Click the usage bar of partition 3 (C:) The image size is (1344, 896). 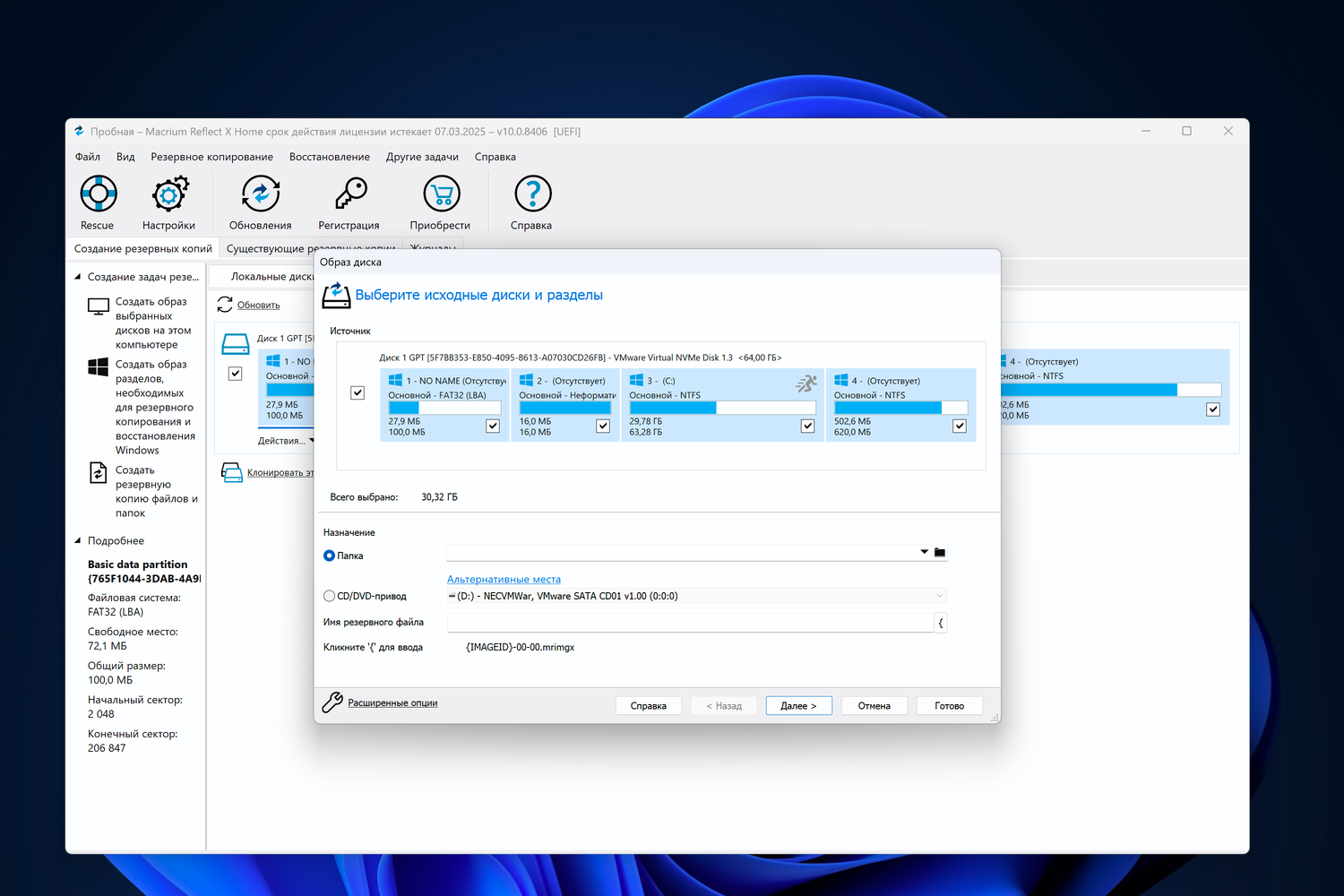722,408
